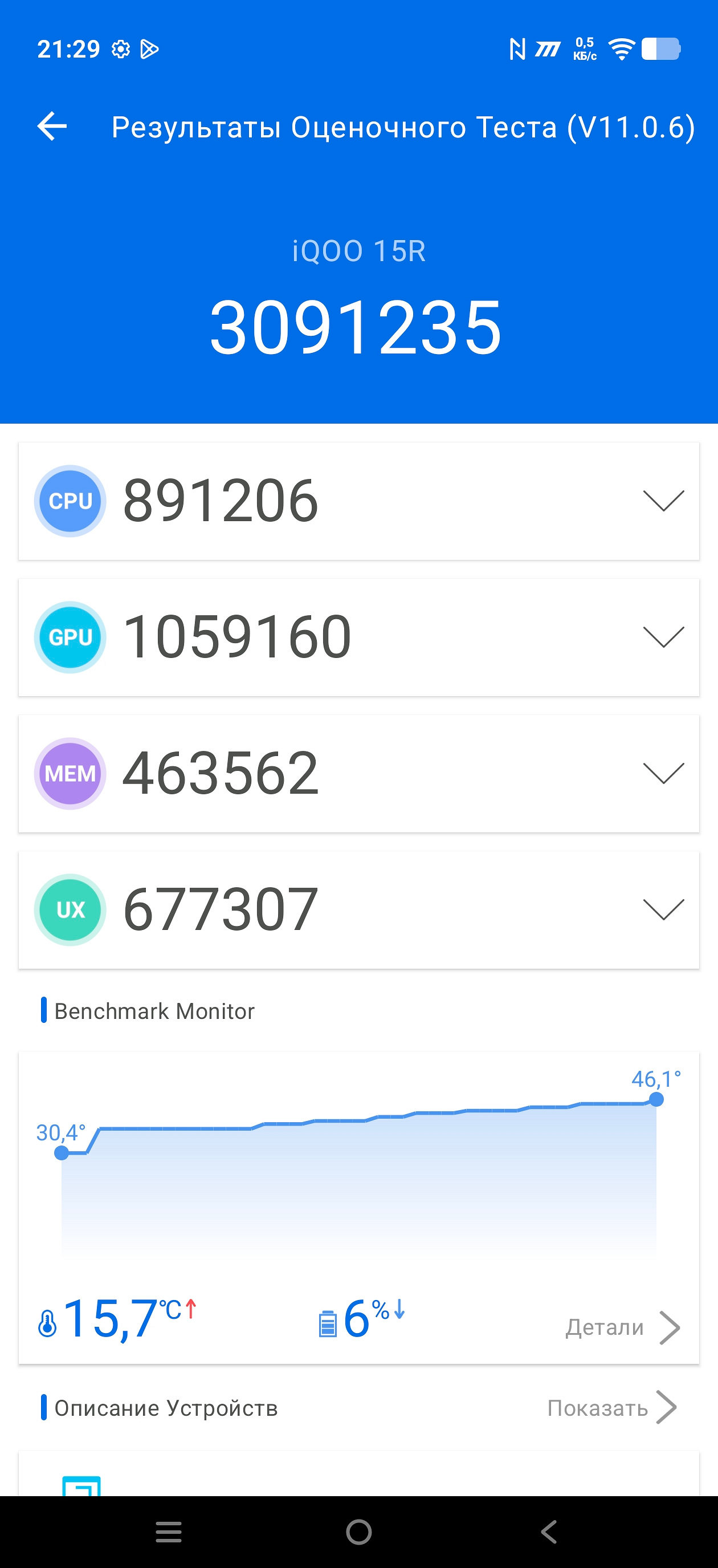The image size is (718, 1568).
Task: Tap the 46,1° endpoint on temperature graph
Action: 656,1099
